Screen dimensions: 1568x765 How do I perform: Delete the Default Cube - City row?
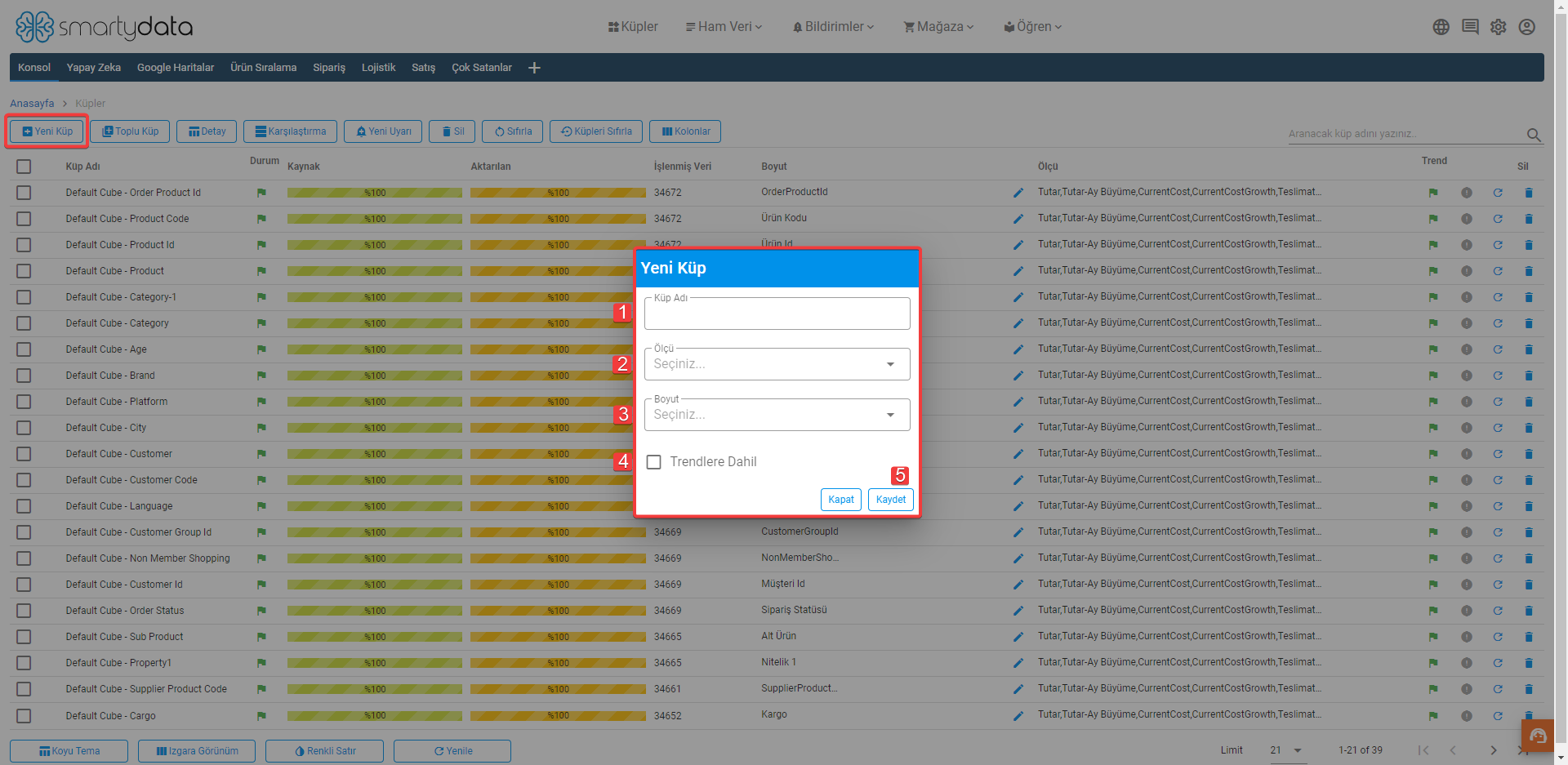click(x=1528, y=428)
